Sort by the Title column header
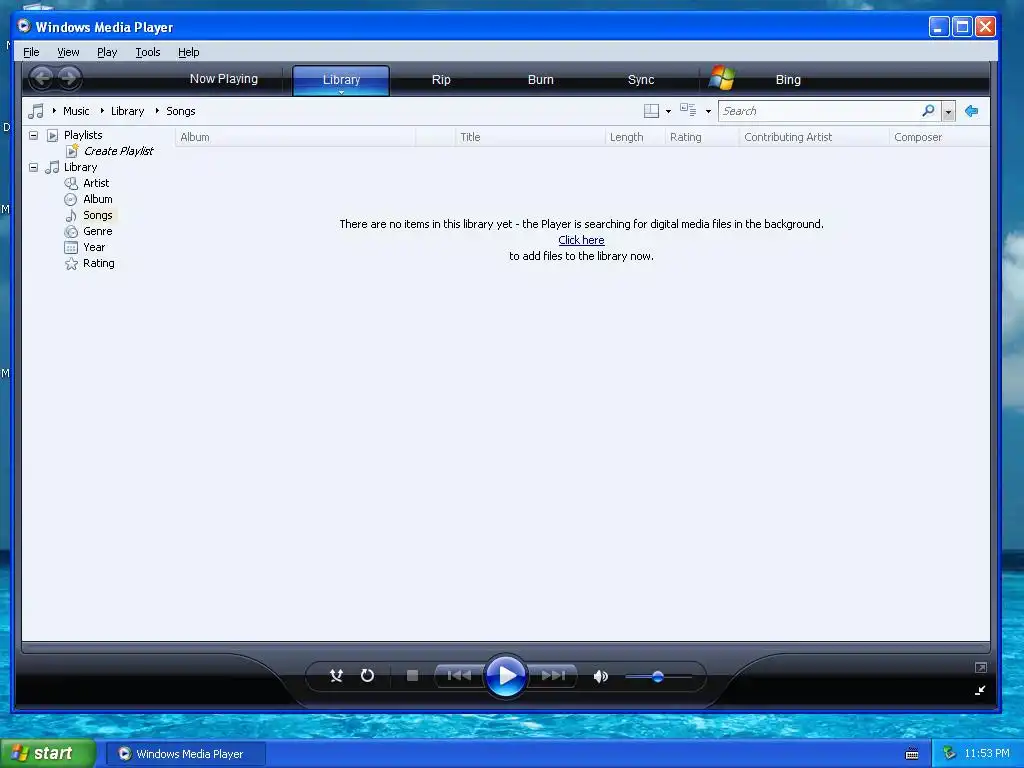Image resolution: width=1024 pixels, height=768 pixels. pyautogui.click(x=530, y=137)
